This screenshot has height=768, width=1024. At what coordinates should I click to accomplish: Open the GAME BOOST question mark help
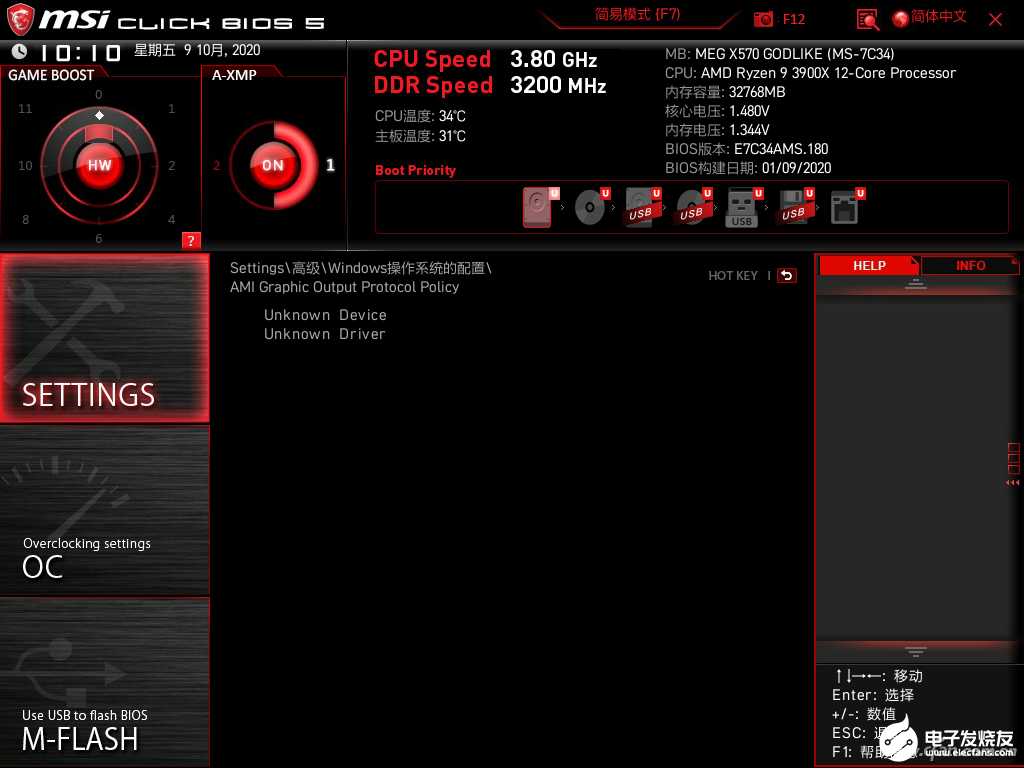pyautogui.click(x=191, y=240)
